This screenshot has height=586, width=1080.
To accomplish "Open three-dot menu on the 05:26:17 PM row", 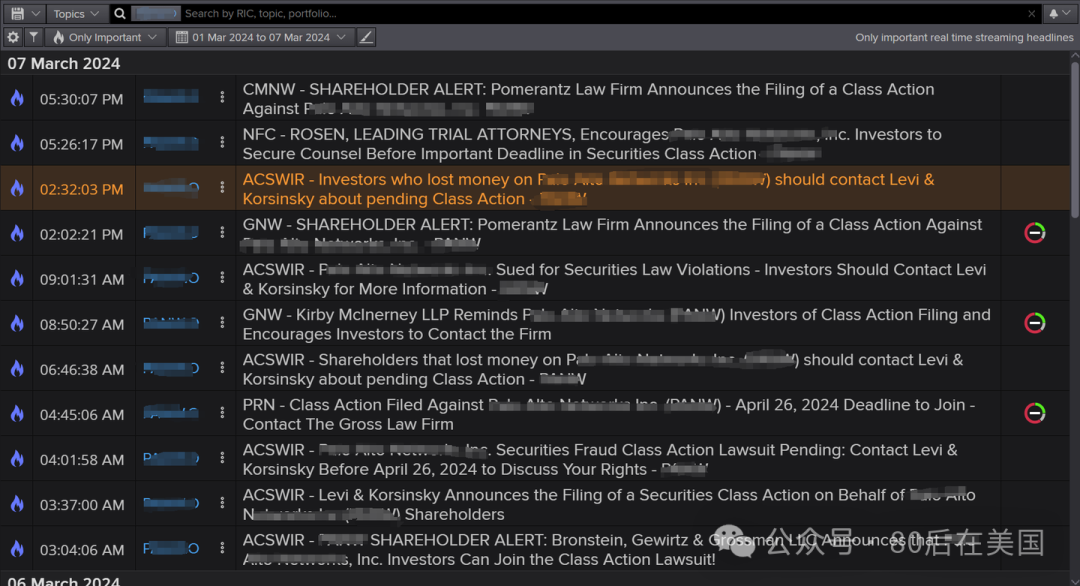I will click(222, 143).
